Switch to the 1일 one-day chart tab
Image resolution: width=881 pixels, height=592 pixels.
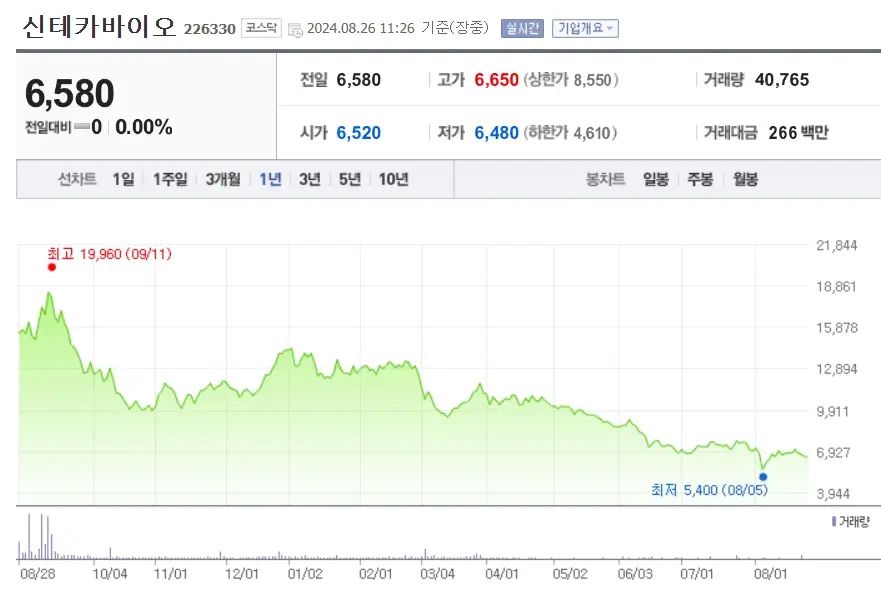[124, 181]
